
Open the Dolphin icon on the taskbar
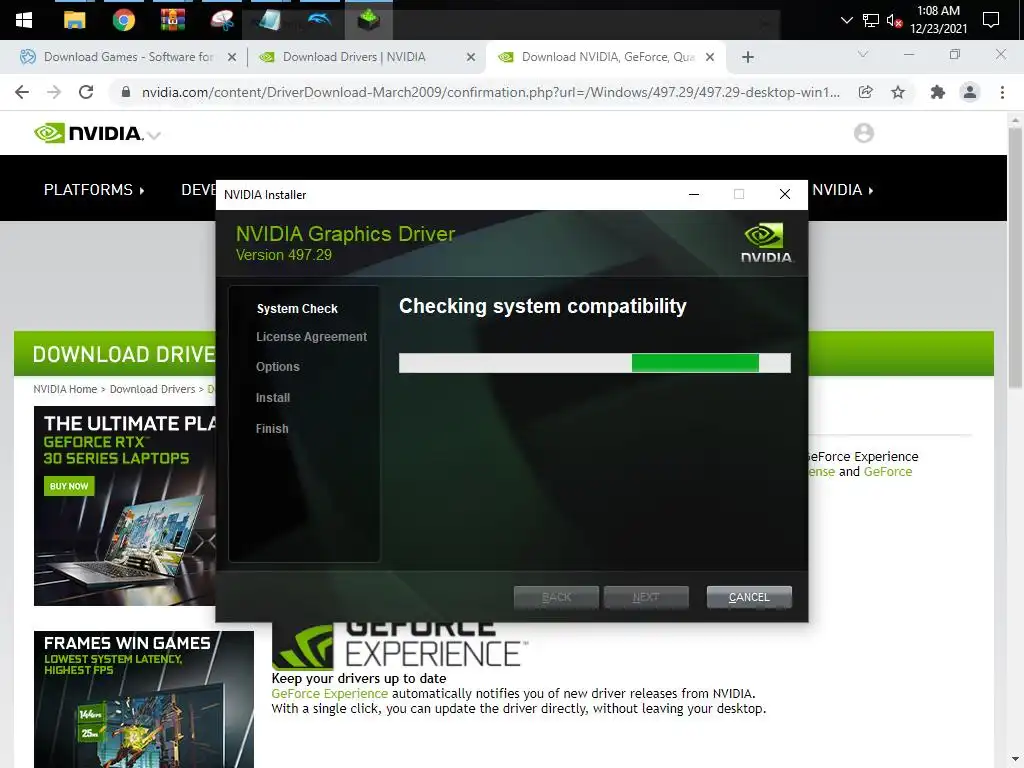[319, 20]
